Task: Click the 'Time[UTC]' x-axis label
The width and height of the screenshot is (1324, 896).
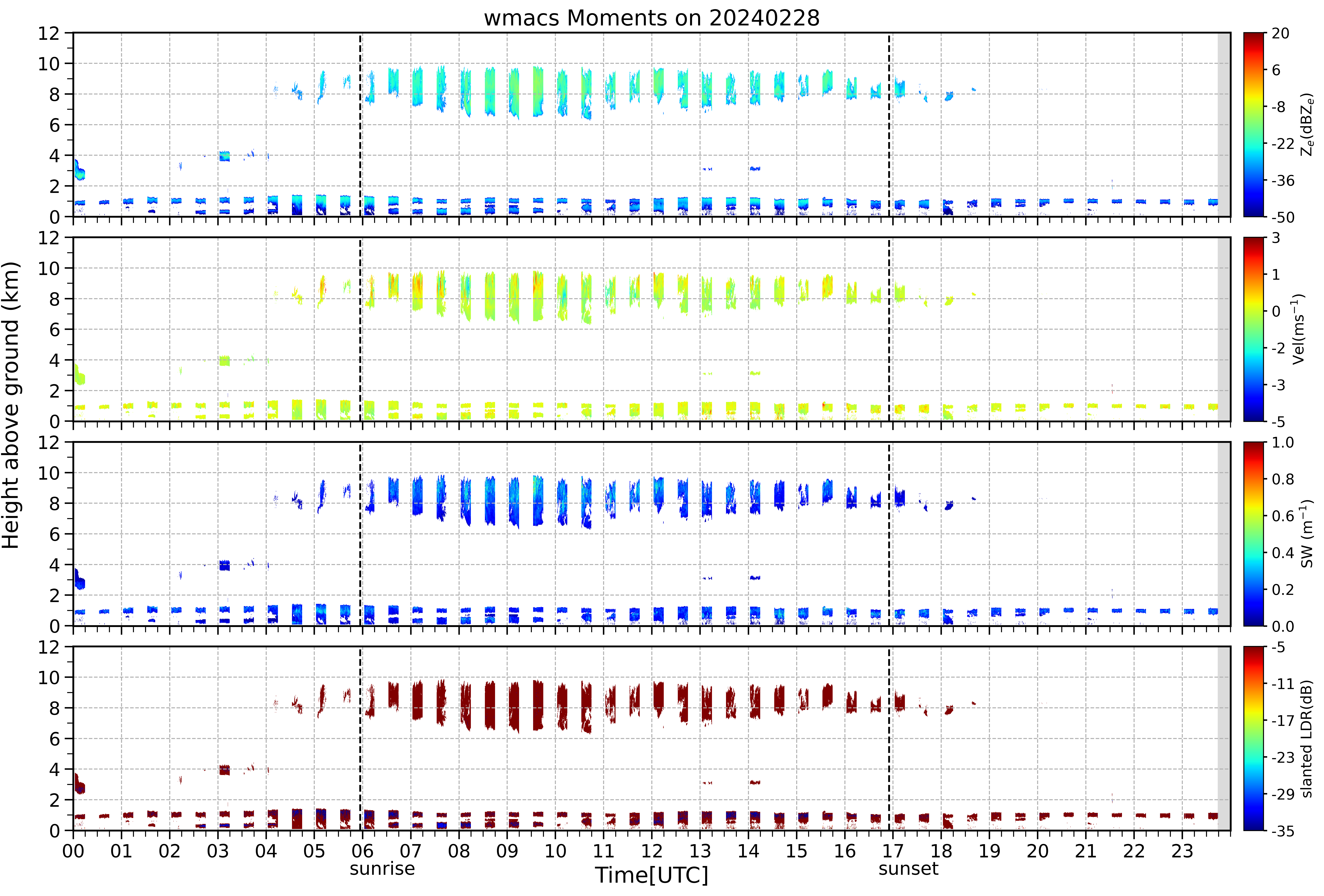Action: pos(652,875)
